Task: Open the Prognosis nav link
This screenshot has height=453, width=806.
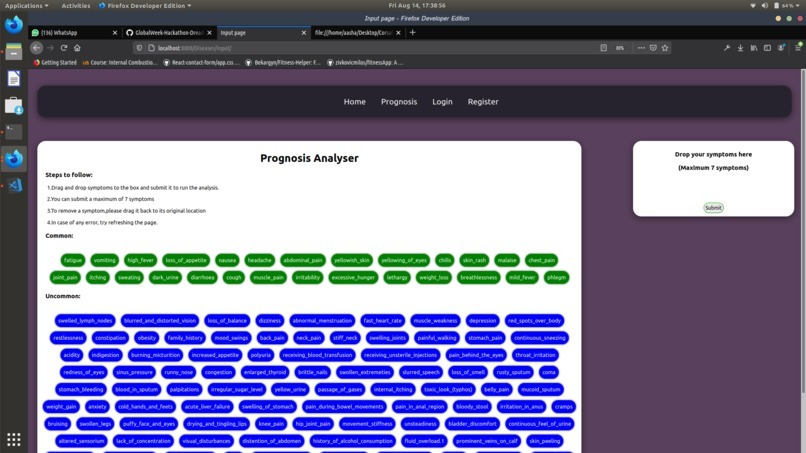Action: pyautogui.click(x=399, y=102)
